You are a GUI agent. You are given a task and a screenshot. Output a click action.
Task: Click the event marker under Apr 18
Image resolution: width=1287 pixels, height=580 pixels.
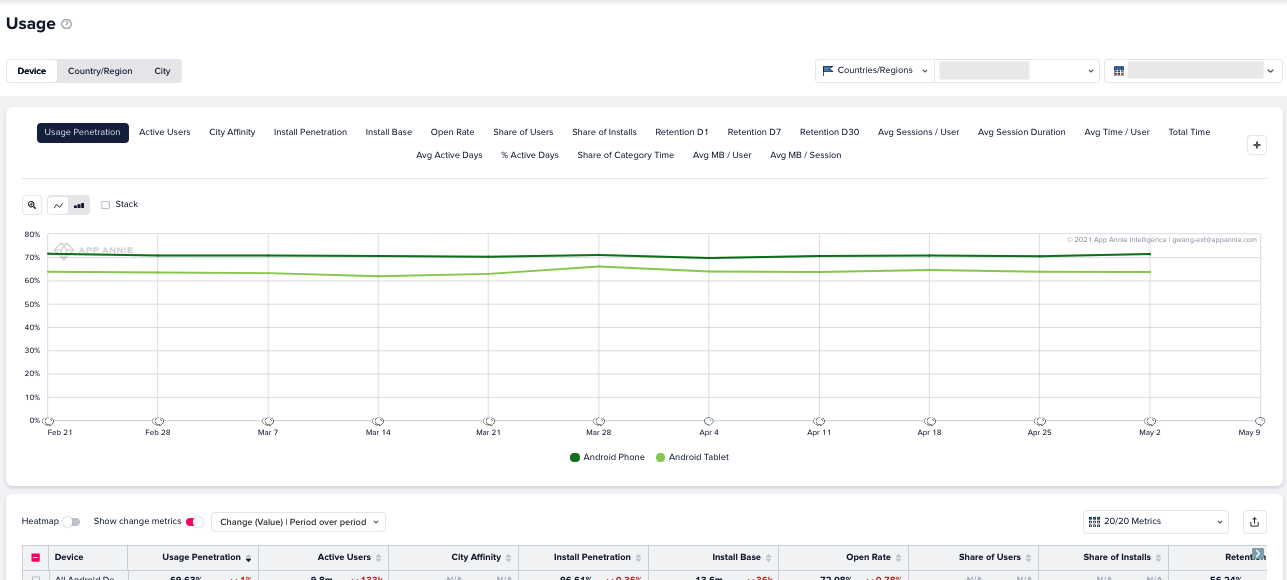pos(930,421)
